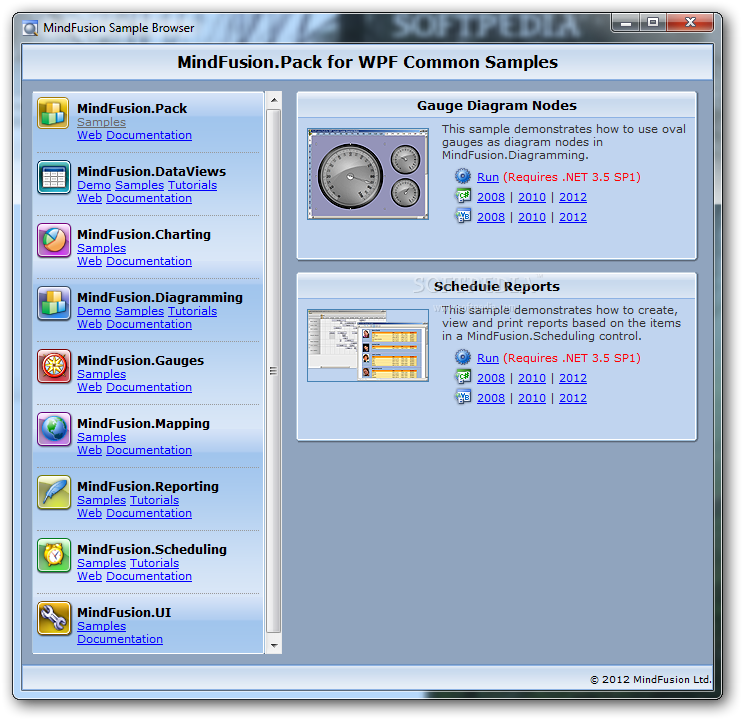Open MindFusion.UI Documentation link
Screen dimensions: 743x720
click(x=120, y=639)
